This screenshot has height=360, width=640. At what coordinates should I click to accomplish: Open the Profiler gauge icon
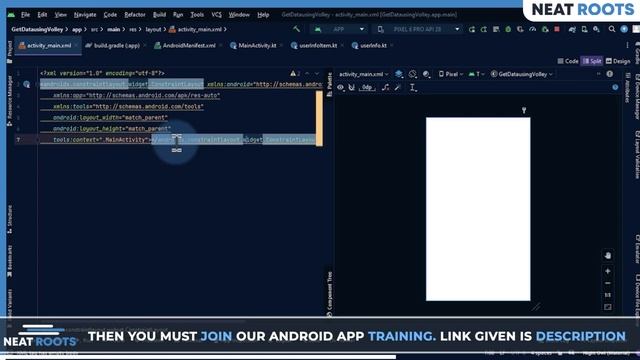click(x=532, y=29)
